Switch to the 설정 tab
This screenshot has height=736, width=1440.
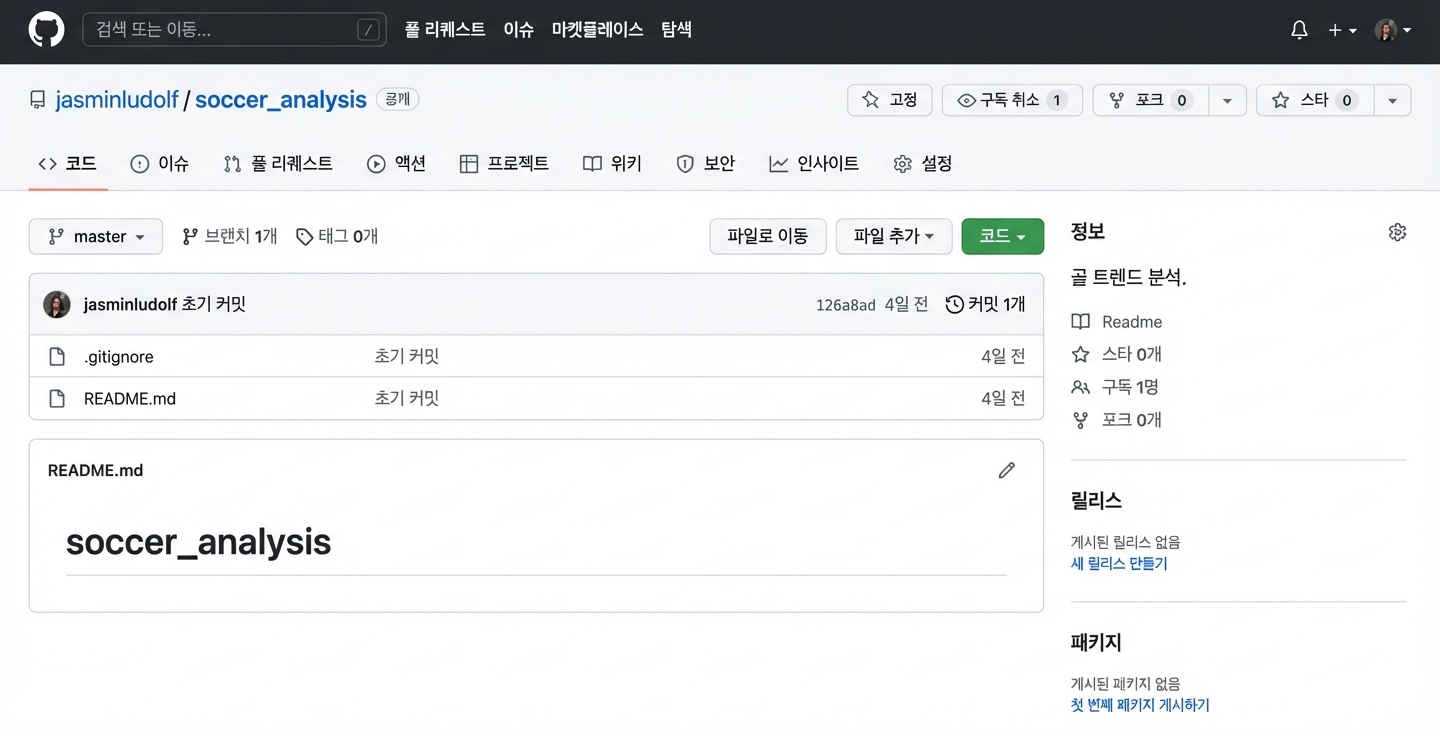click(923, 164)
